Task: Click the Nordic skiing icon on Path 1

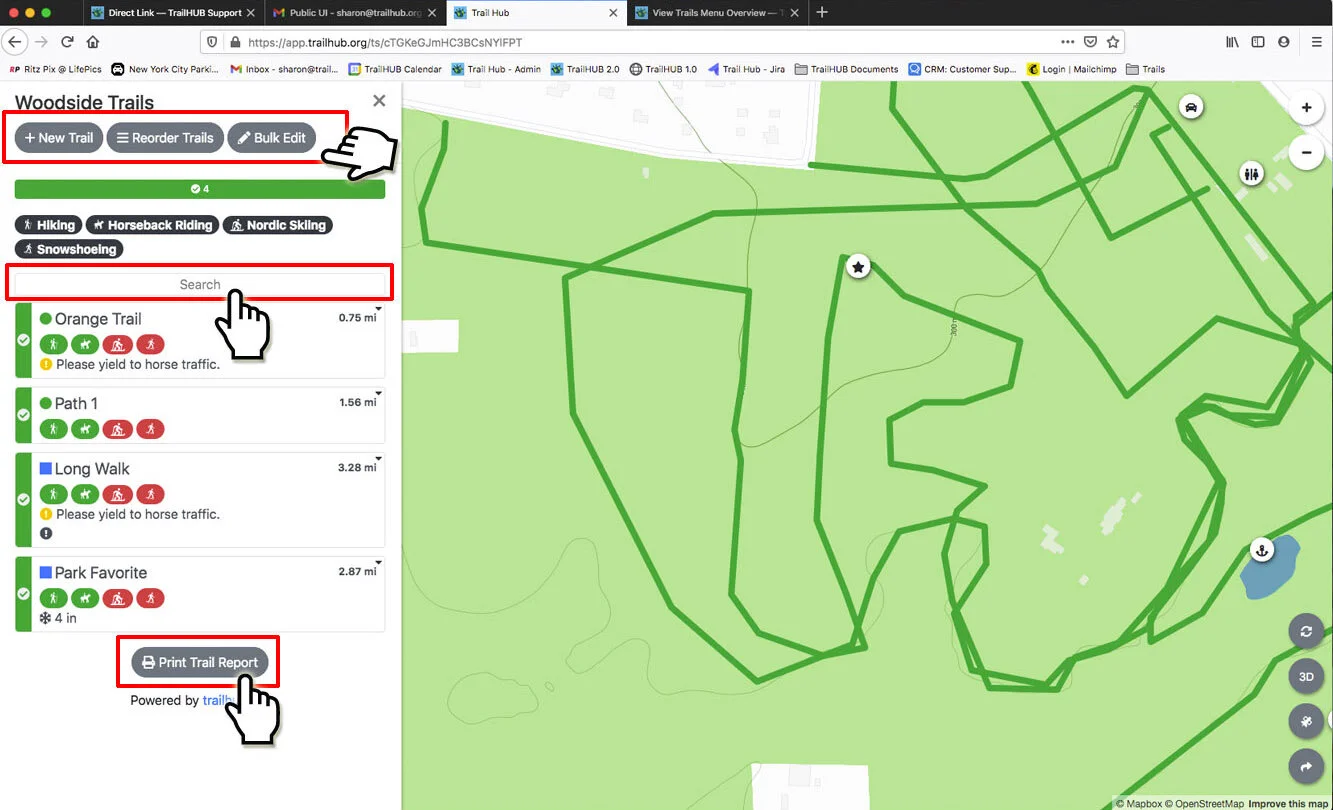Action: pos(118,429)
